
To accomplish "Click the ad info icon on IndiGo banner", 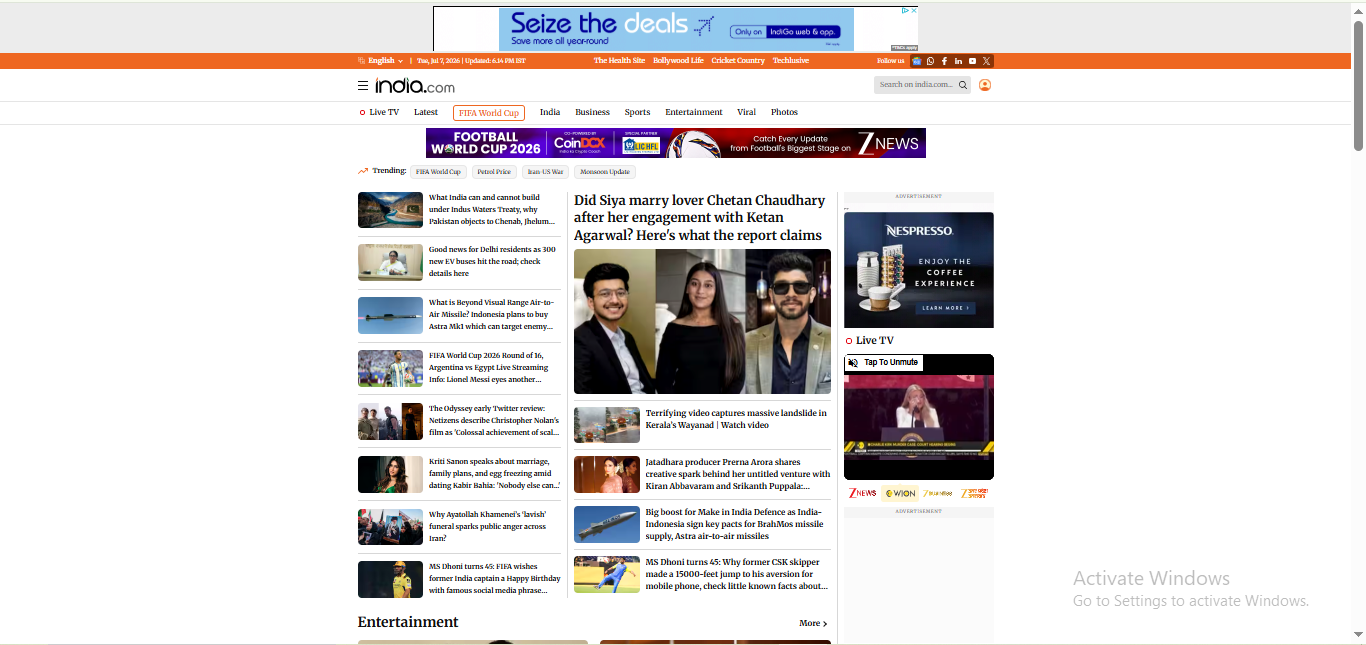I will (904, 11).
